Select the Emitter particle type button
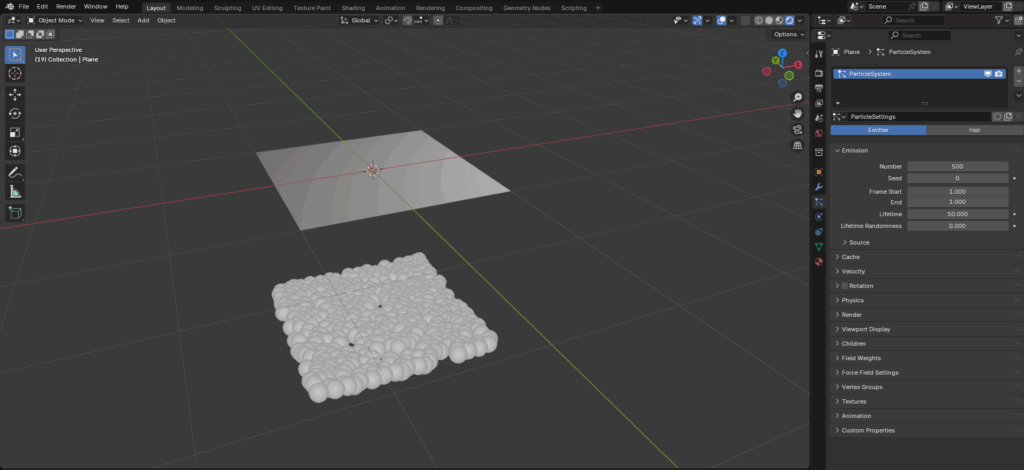This screenshot has height=470, width=1024. 878,130
